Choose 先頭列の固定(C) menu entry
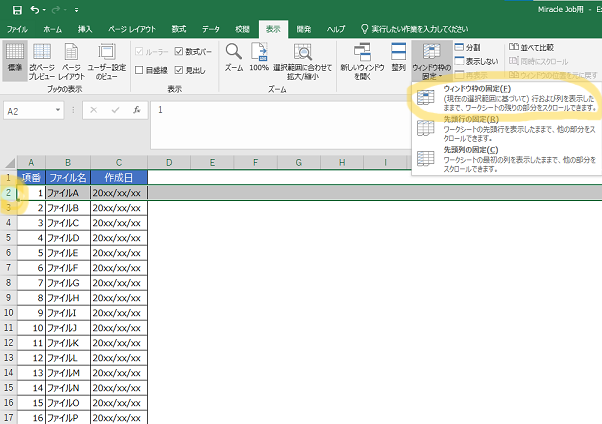This screenshot has height=424, width=602. (506, 159)
